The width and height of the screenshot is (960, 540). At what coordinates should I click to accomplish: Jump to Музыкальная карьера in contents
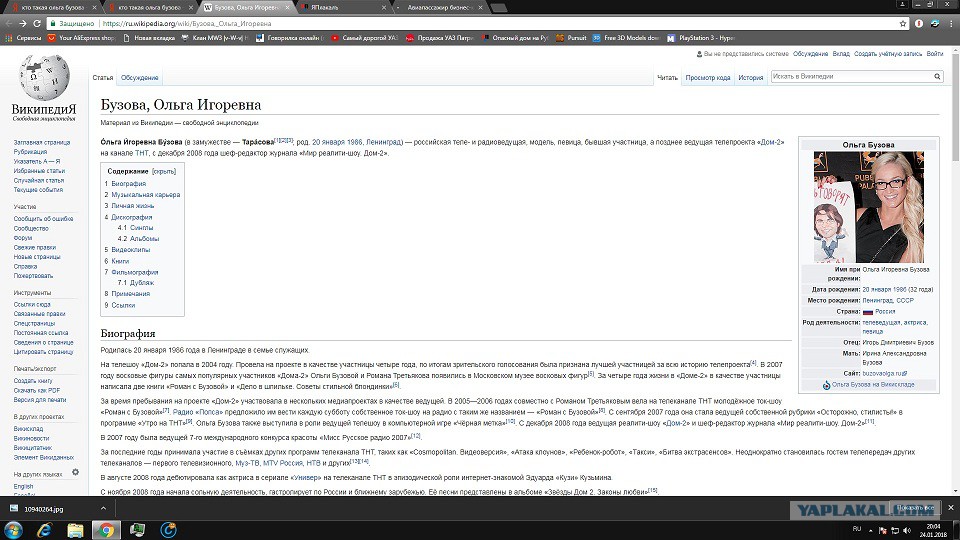click(x=146, y=195)
